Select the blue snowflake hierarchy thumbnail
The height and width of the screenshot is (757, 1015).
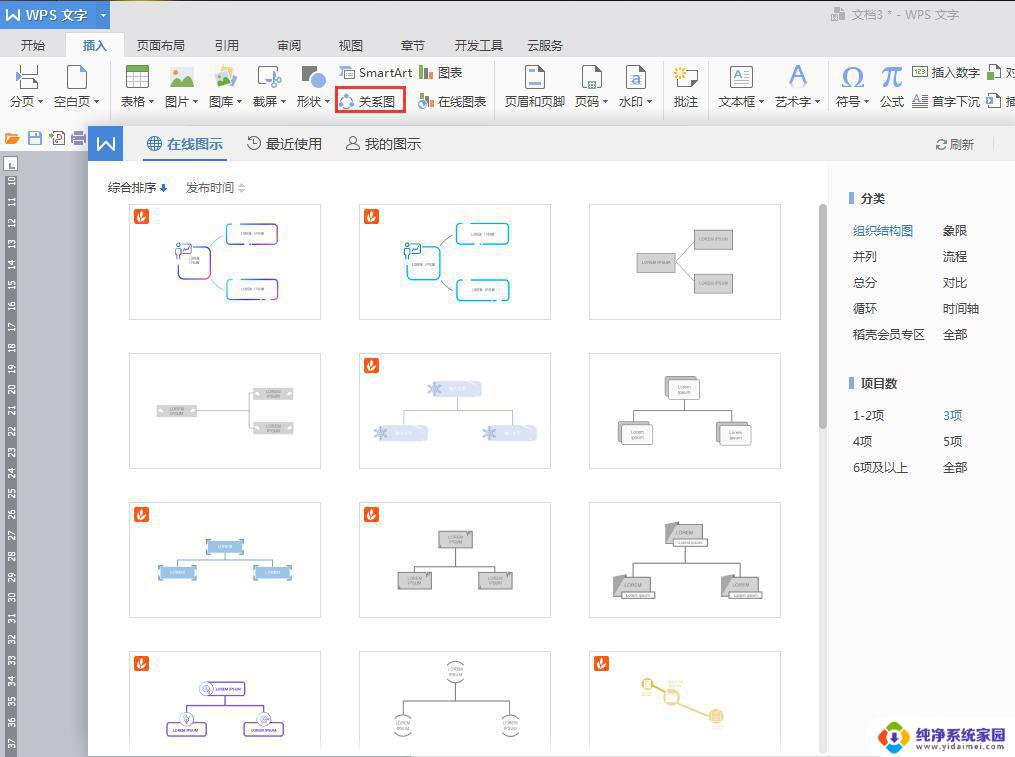click(x=454, y=411)
